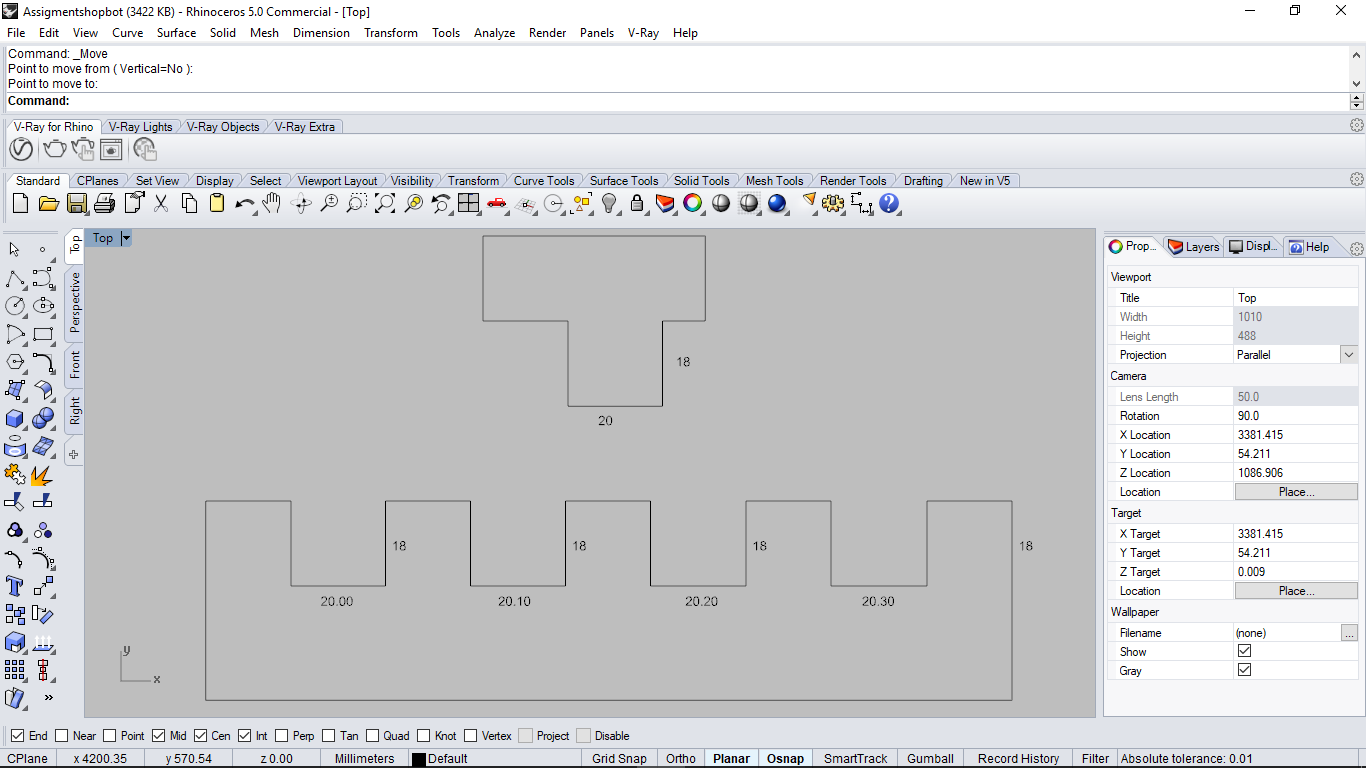Open the color wheel Object Properties icon

692,204
